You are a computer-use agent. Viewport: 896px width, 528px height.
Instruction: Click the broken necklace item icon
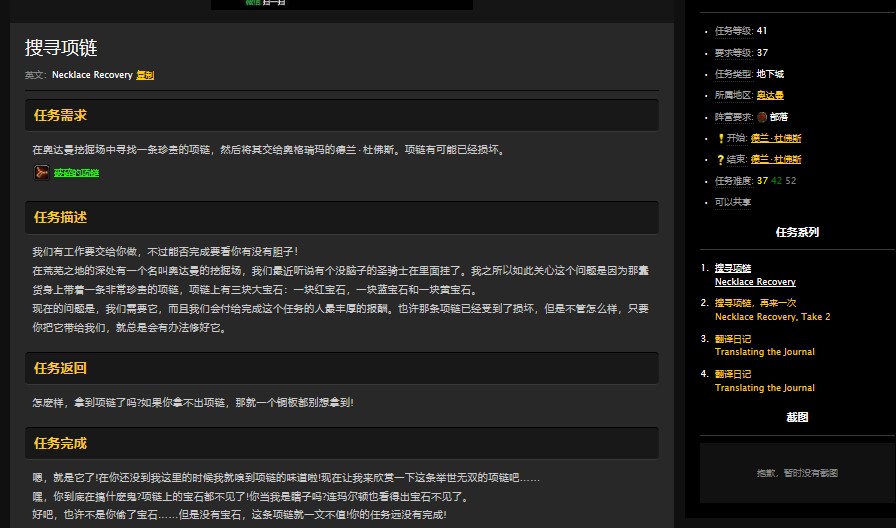pos(41,173)
